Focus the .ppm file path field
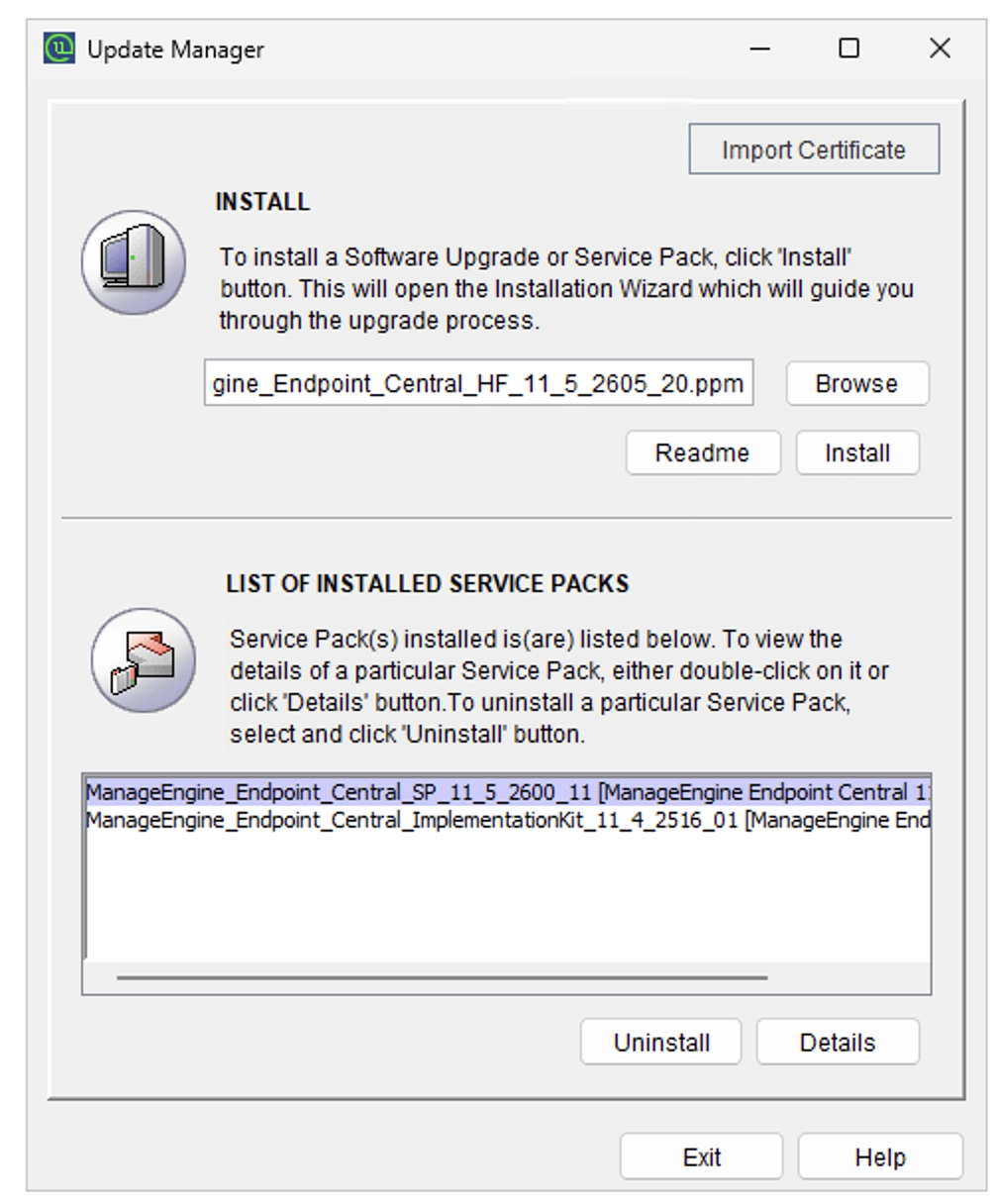The image size is (996, 1204). coord(478,383)
